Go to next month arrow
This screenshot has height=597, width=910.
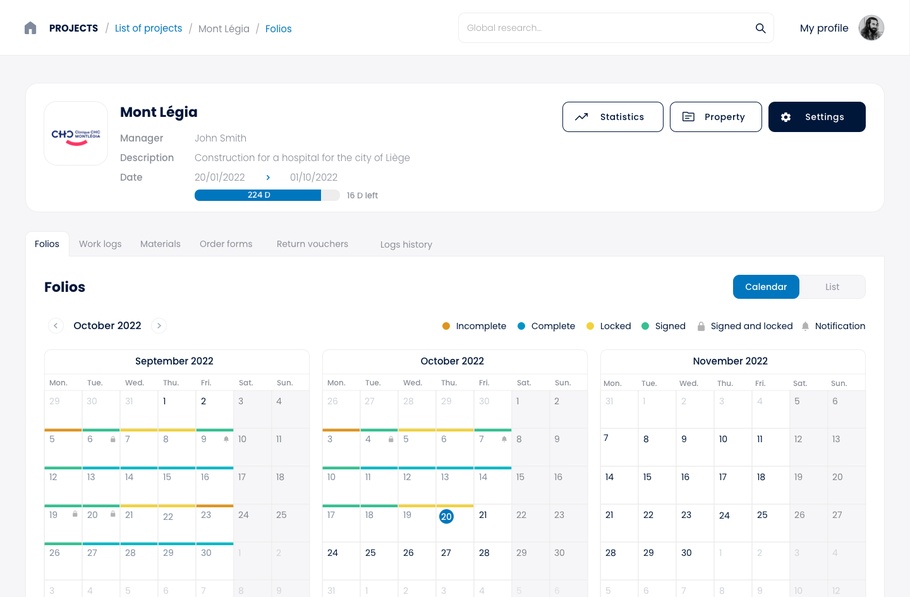tap(159, 326)
